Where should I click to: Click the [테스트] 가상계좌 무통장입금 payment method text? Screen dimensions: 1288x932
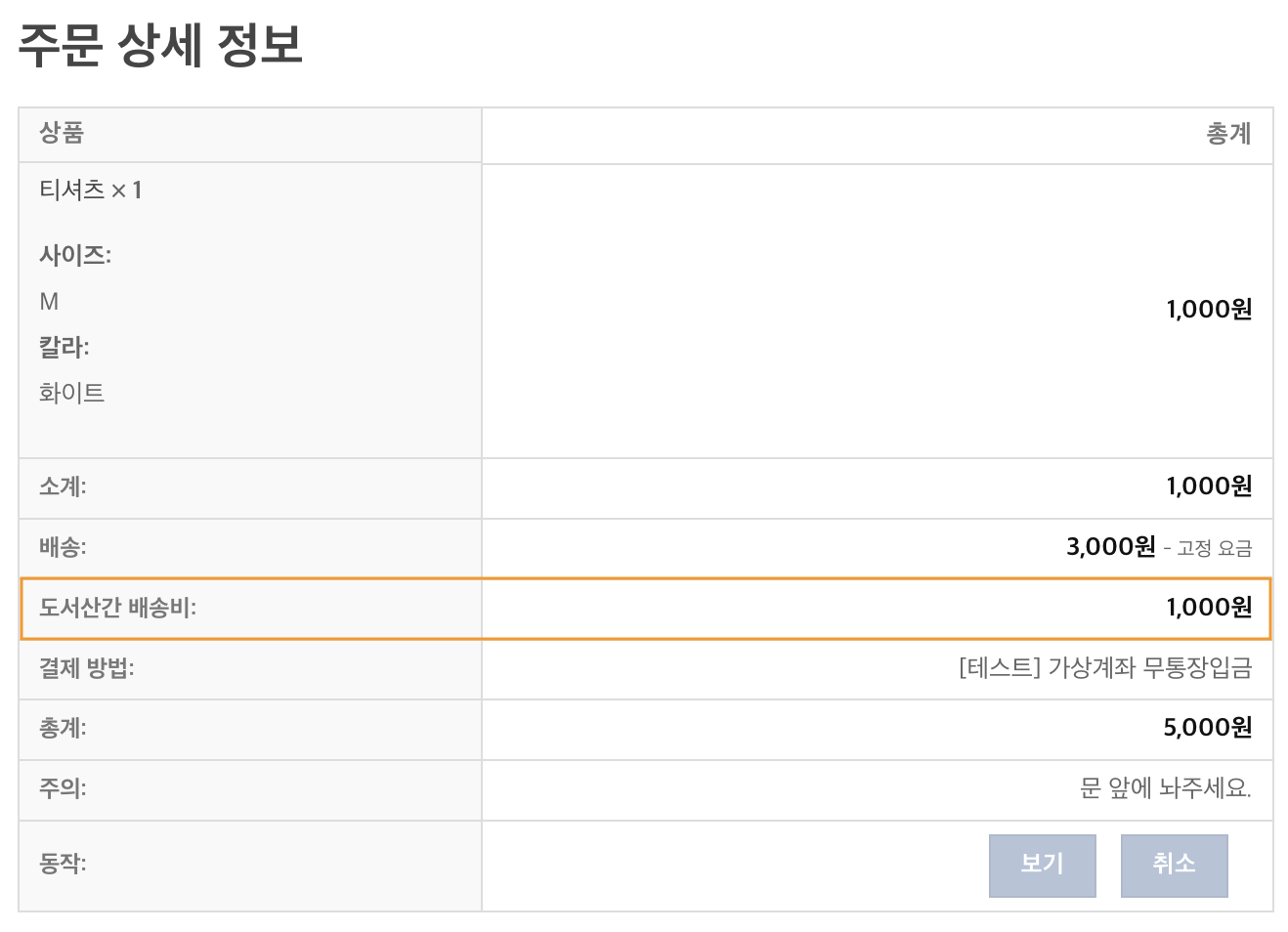click(1105, 668)
